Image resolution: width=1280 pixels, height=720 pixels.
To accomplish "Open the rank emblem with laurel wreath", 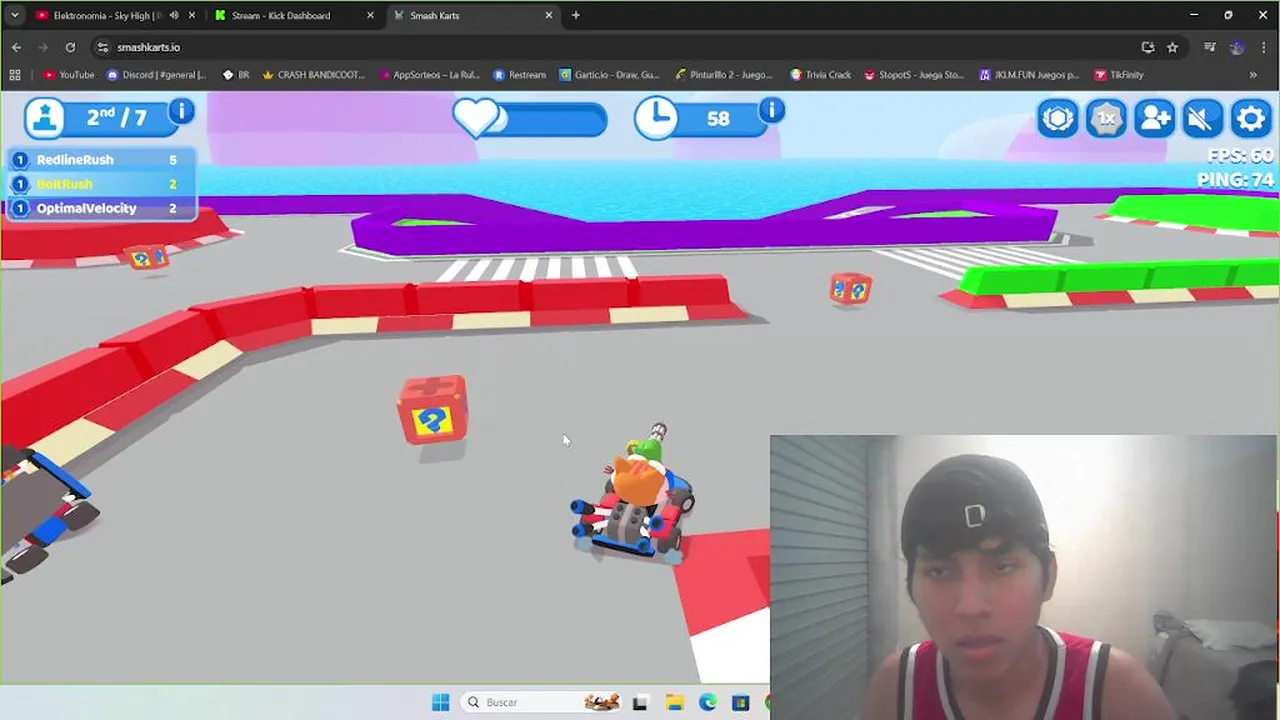I will (x=1058, y=119).
